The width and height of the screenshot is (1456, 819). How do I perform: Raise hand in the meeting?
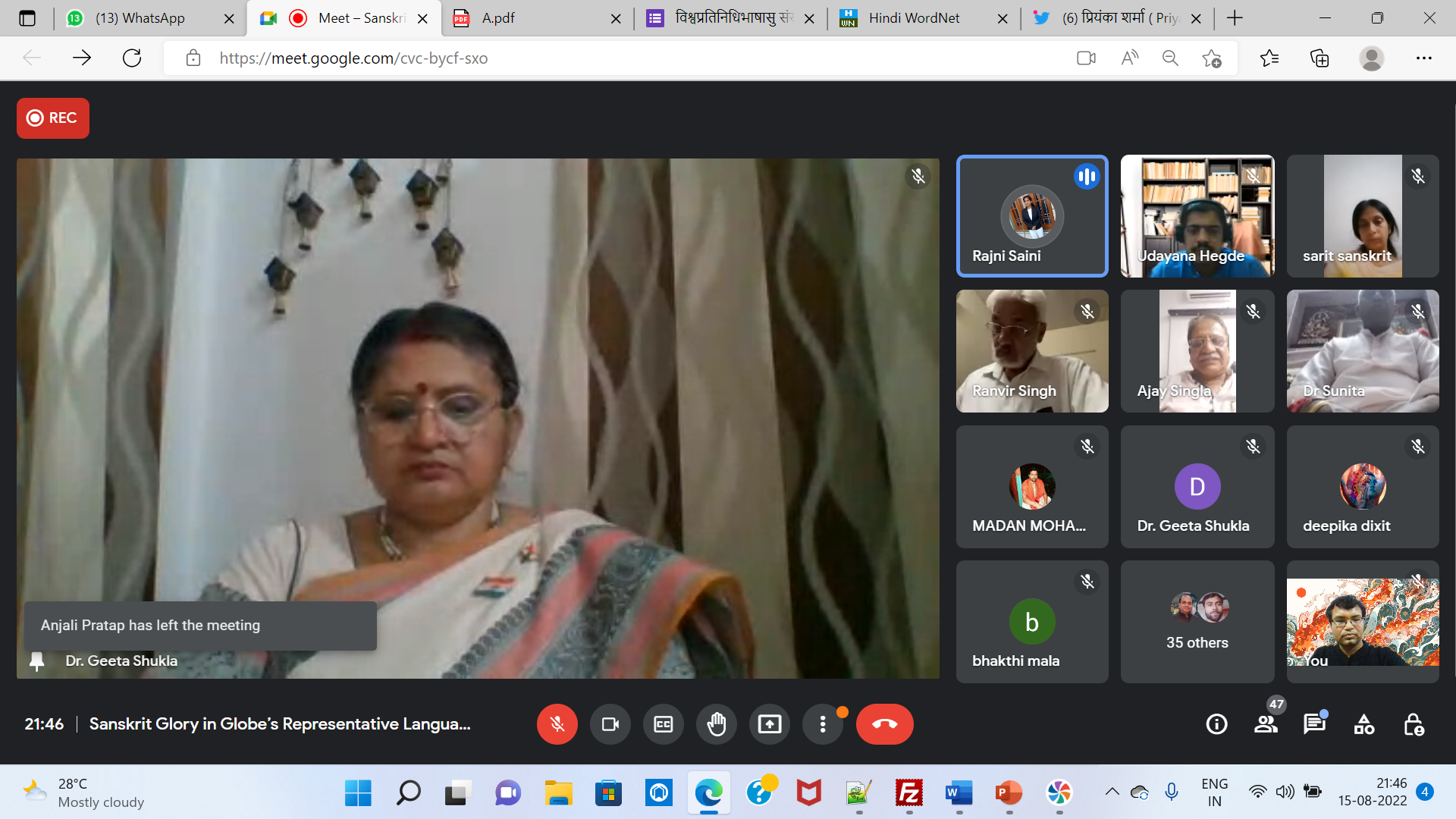(x=716, y=724)
